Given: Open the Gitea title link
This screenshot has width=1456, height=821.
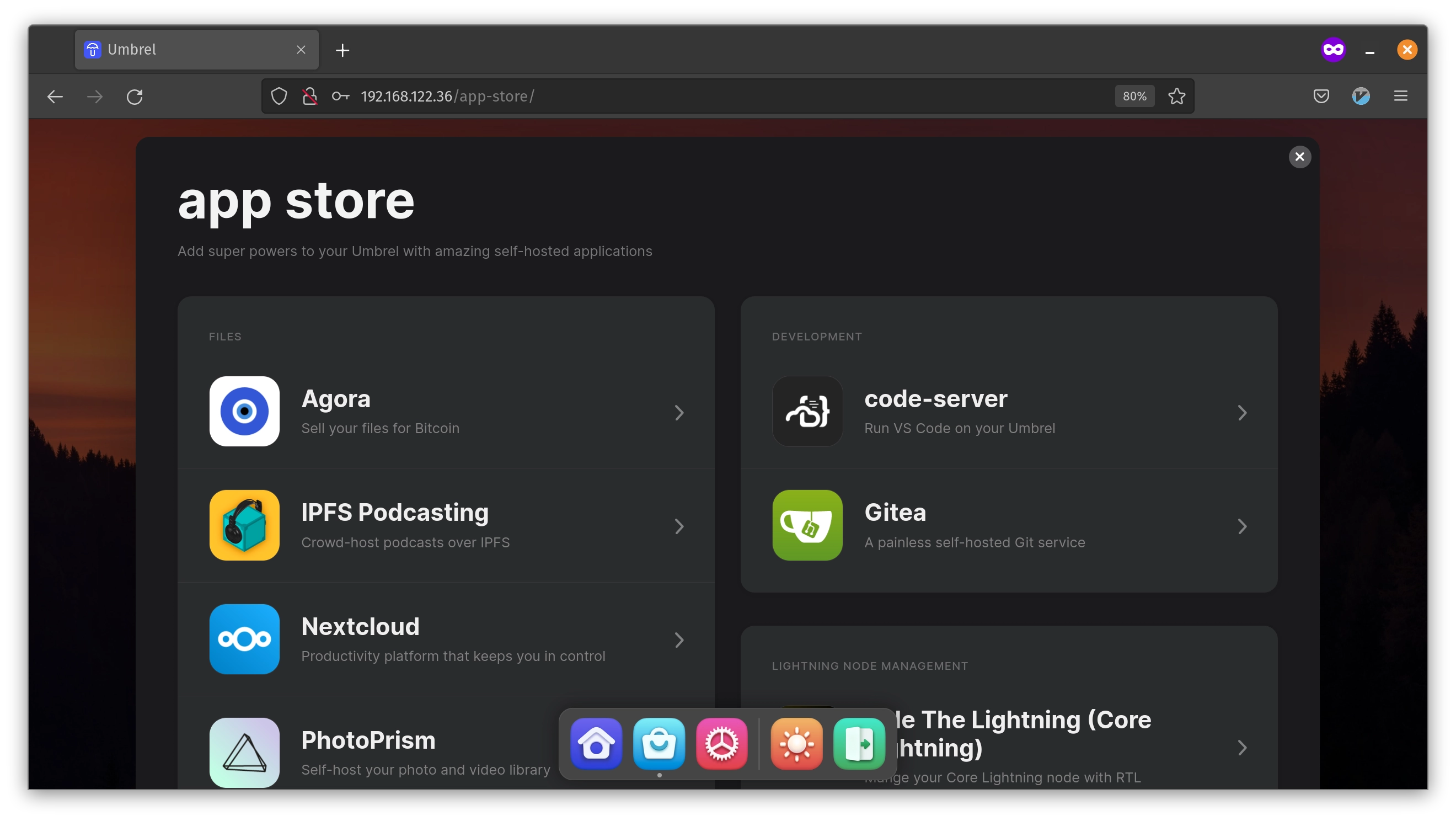Looking at the screenshot, I should 895,513.
